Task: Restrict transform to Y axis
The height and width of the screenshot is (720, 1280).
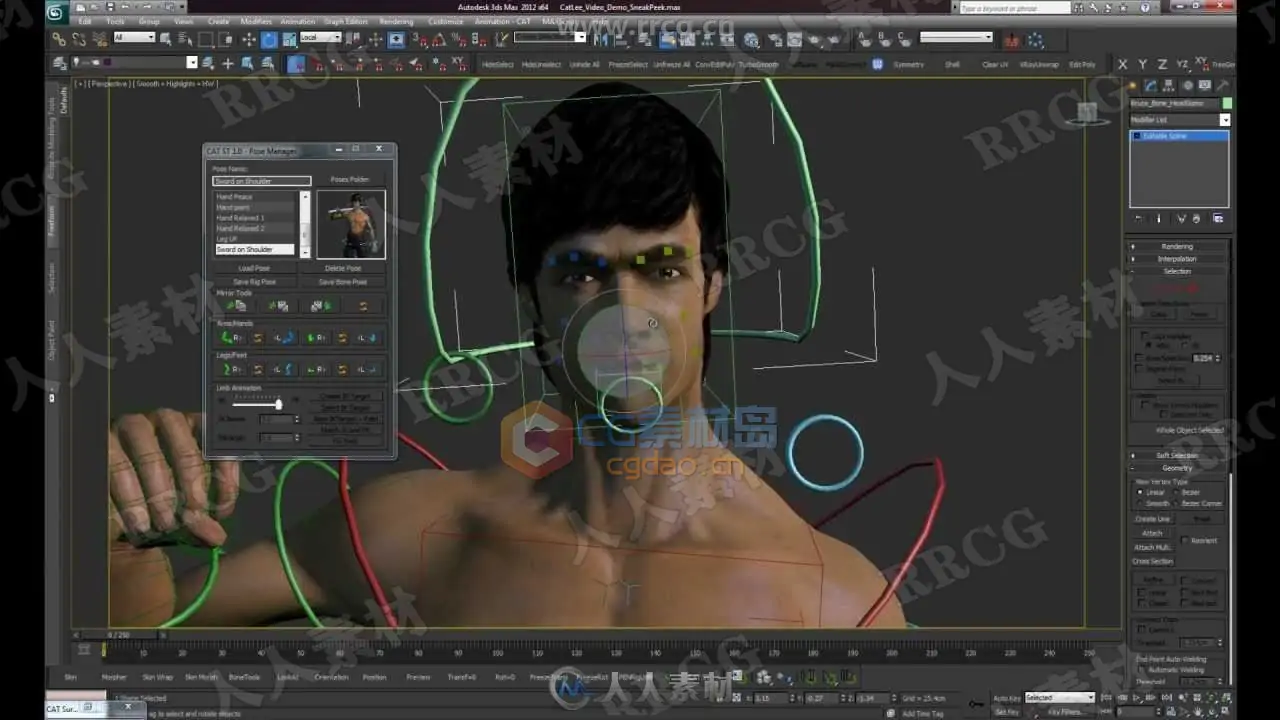Action: pos(1142,64)
